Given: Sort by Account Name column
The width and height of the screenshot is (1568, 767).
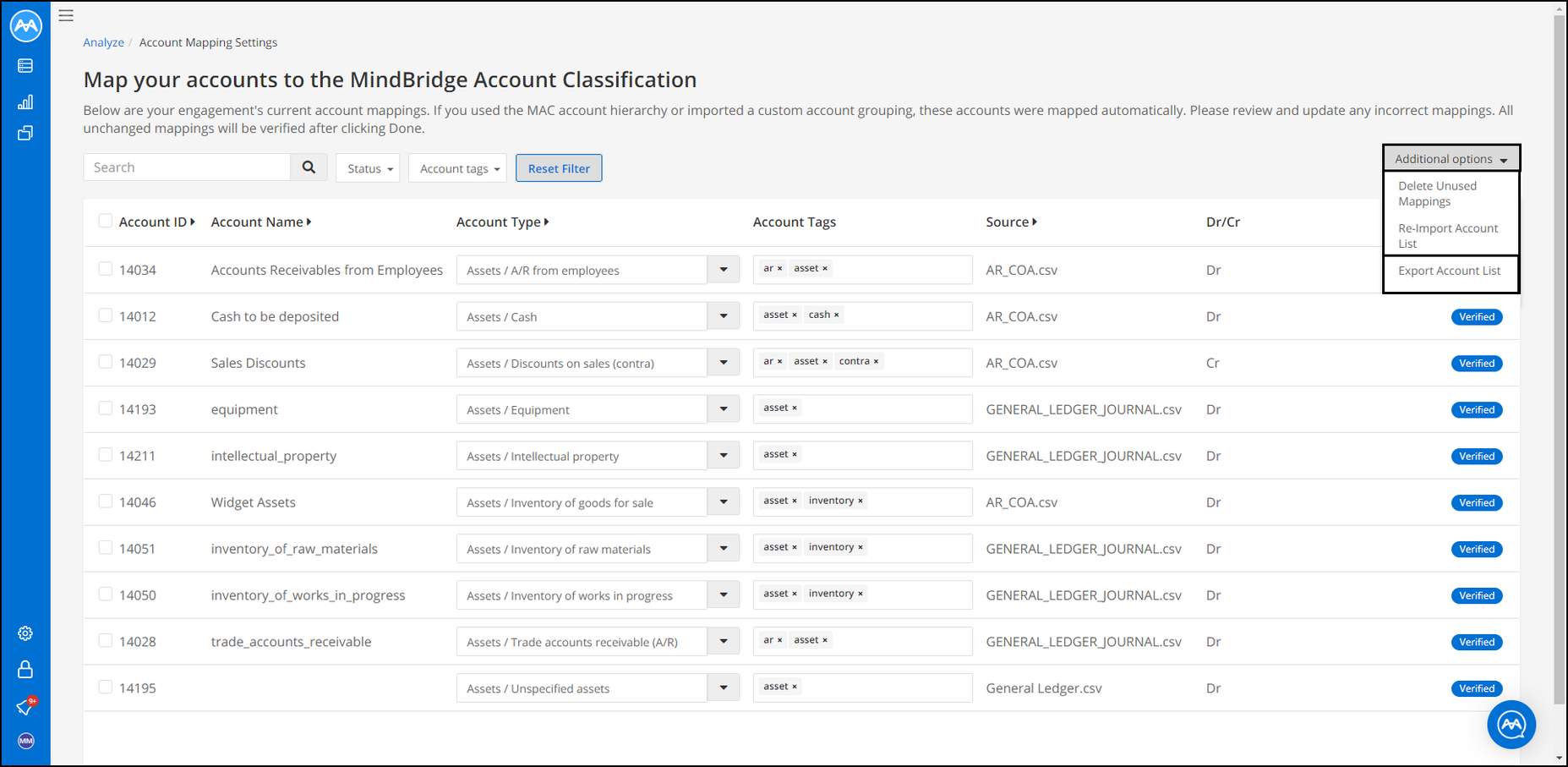Looking at the screenshot, I should click(x=261, y=222).
